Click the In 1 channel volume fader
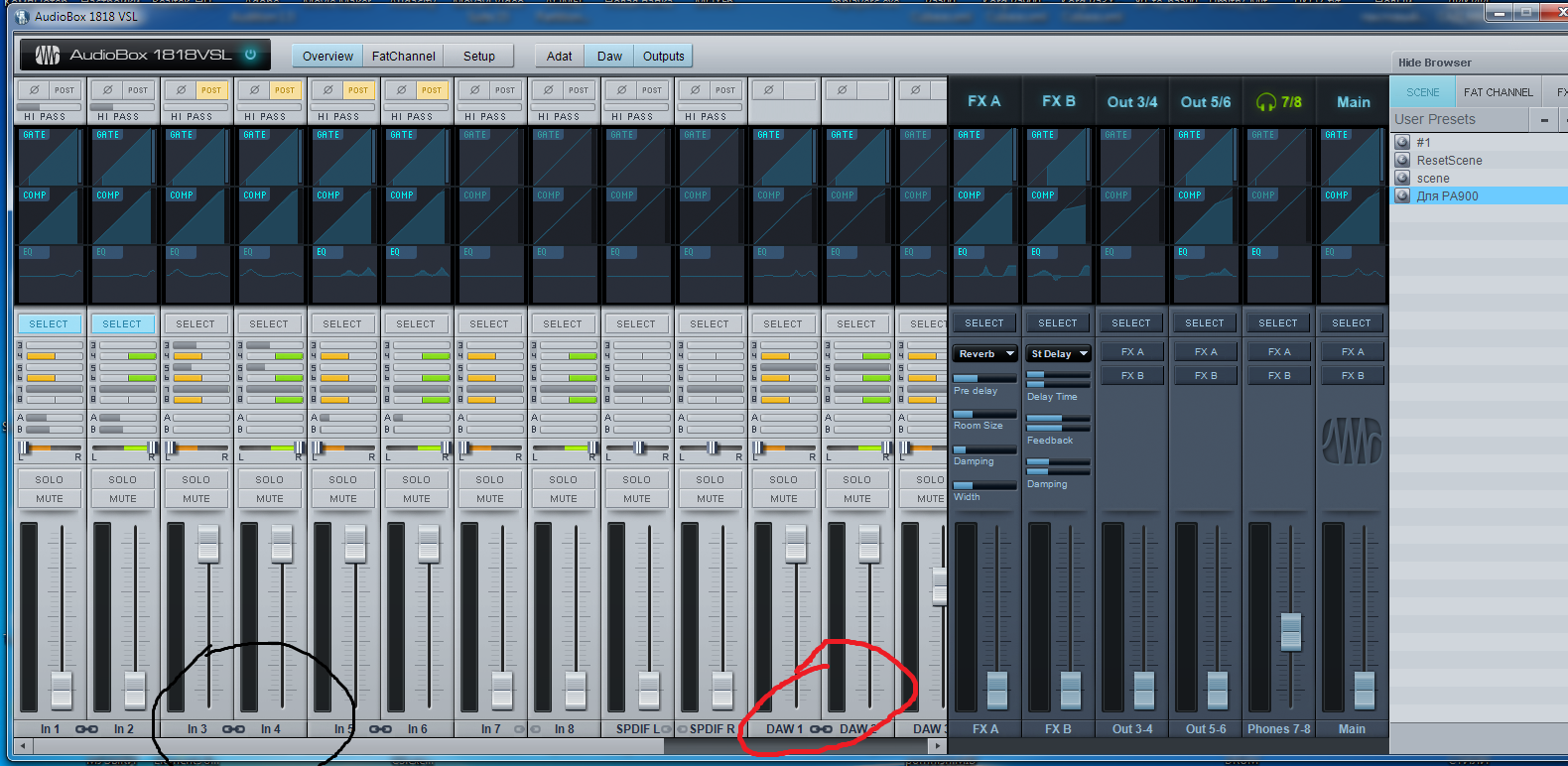This screenshot has height=766, width=1568. coord(62,690)
